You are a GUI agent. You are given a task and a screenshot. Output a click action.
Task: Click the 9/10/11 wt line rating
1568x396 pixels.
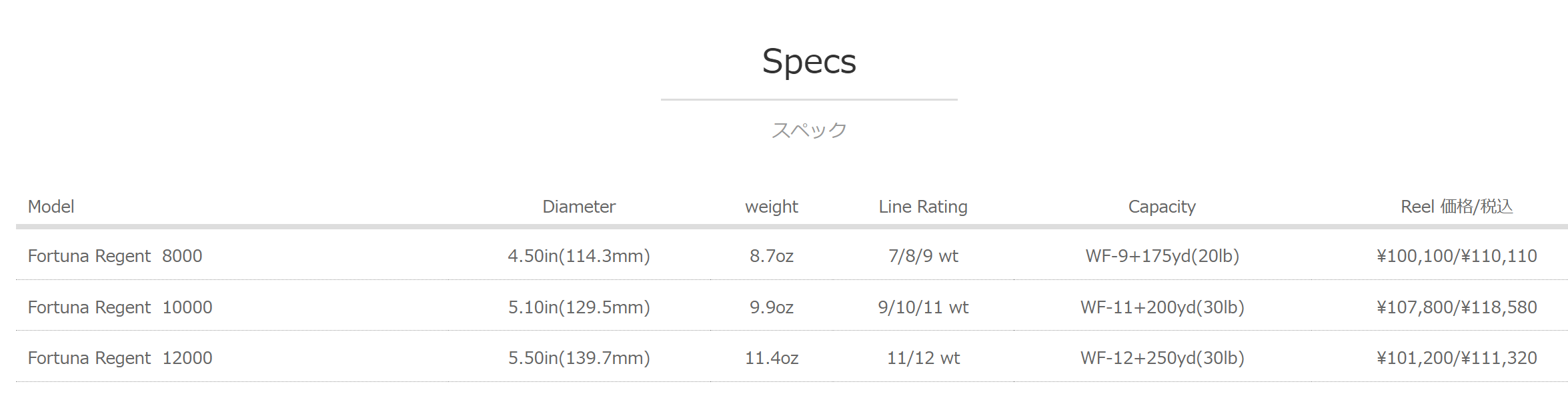point(923,307)
